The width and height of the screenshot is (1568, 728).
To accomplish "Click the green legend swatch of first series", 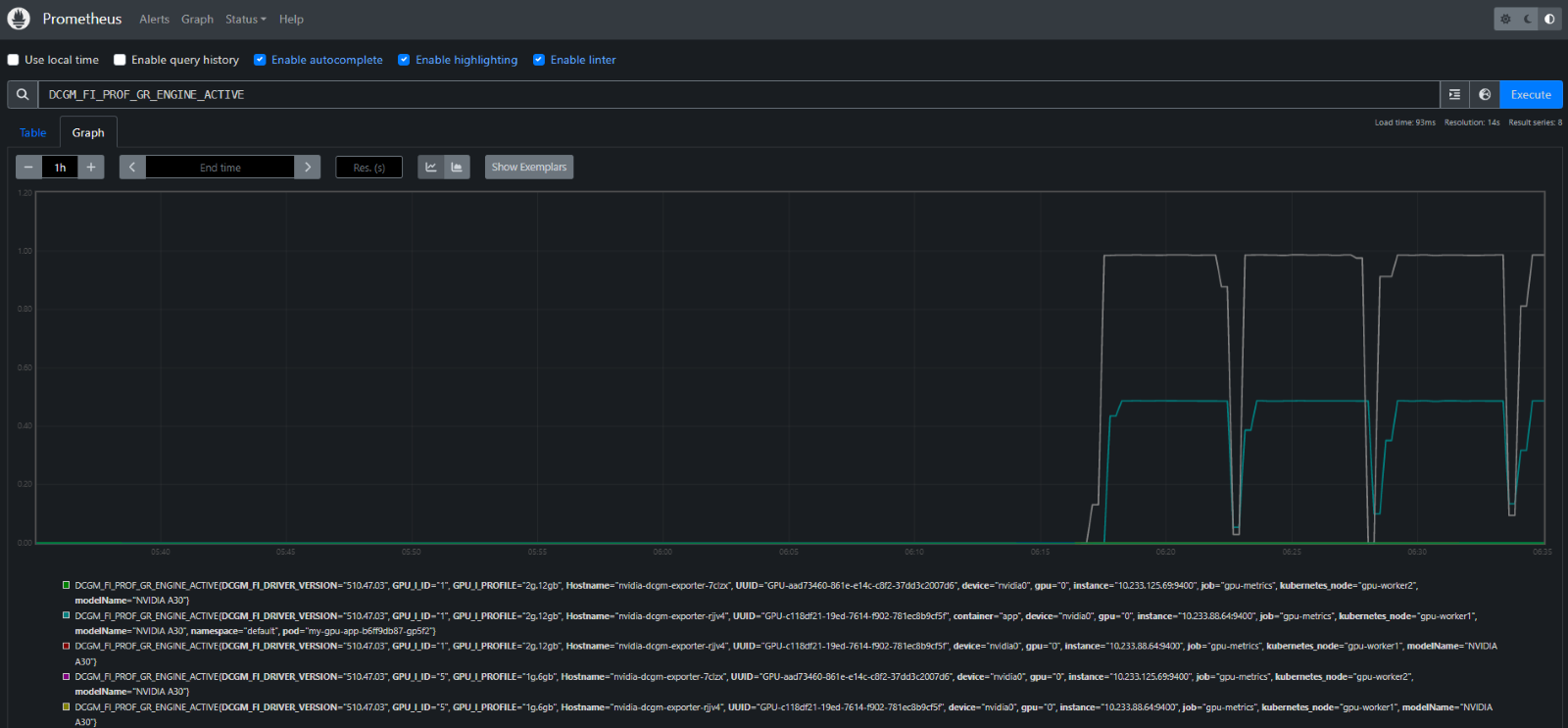I will tap(67, 586).
